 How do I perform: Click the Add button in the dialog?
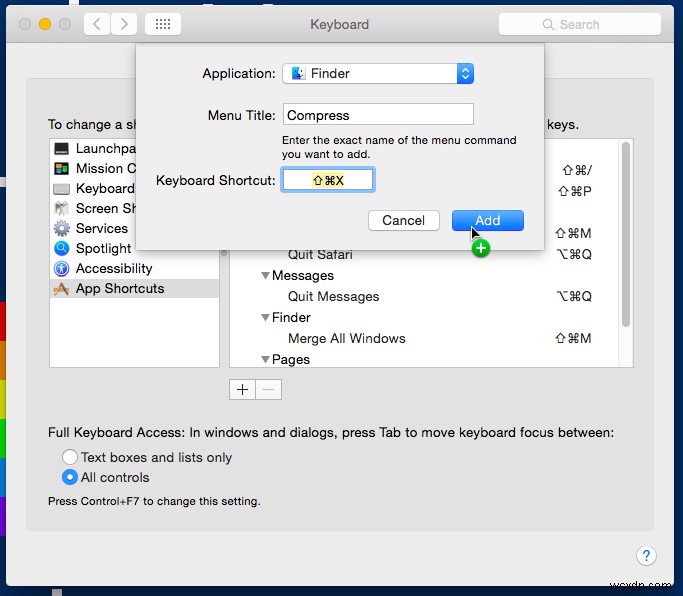[x=488, y=220]
